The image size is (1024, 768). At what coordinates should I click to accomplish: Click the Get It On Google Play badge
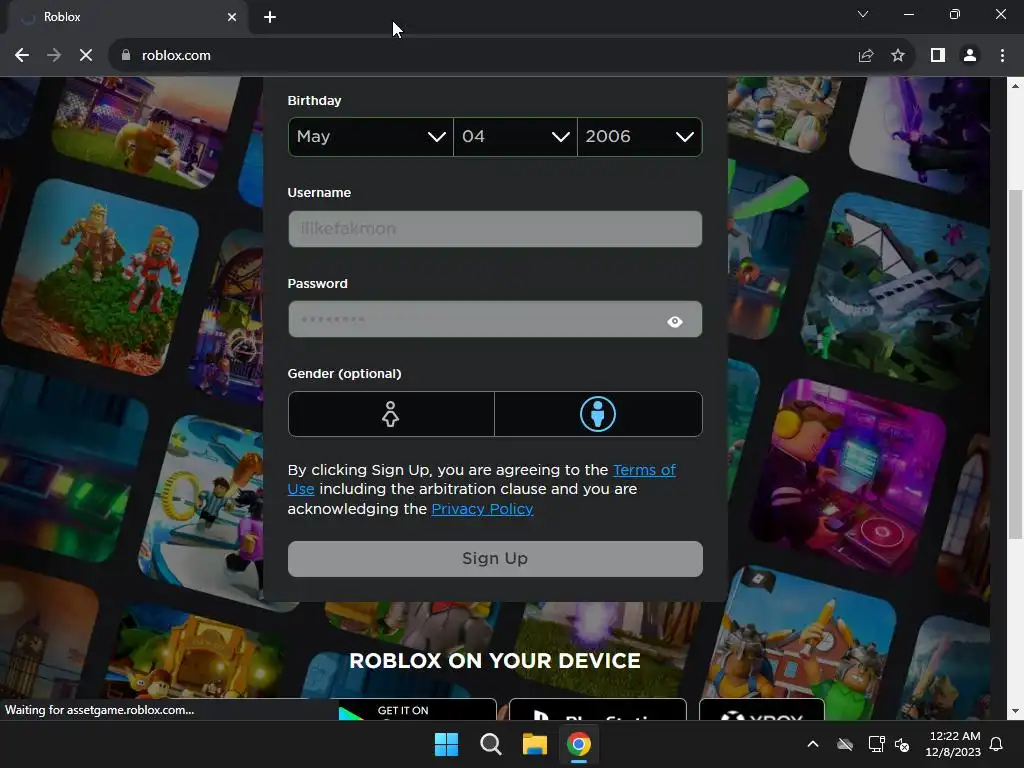(x=417, y=709)
